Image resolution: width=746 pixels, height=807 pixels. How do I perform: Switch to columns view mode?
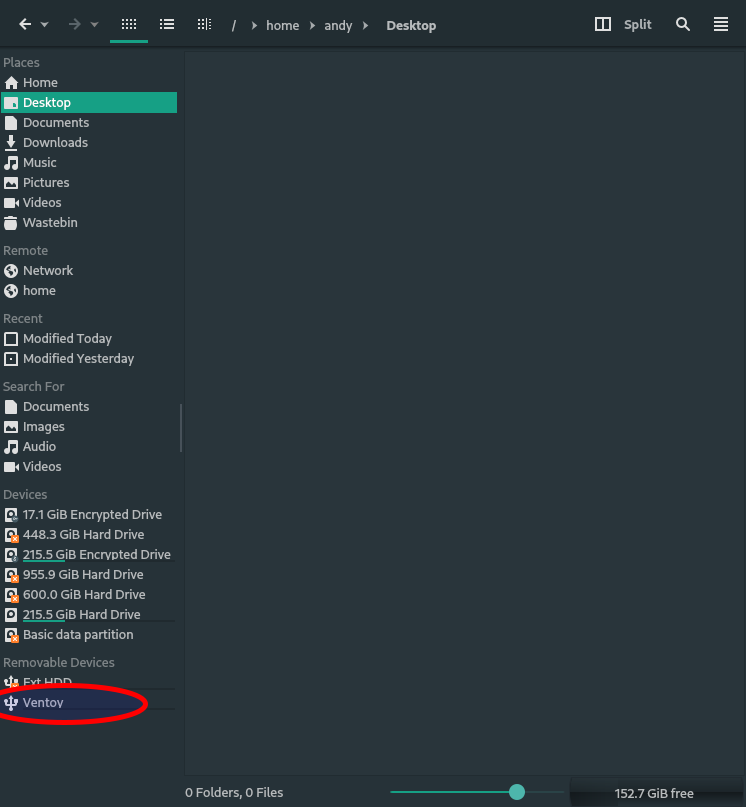(204, 24)
